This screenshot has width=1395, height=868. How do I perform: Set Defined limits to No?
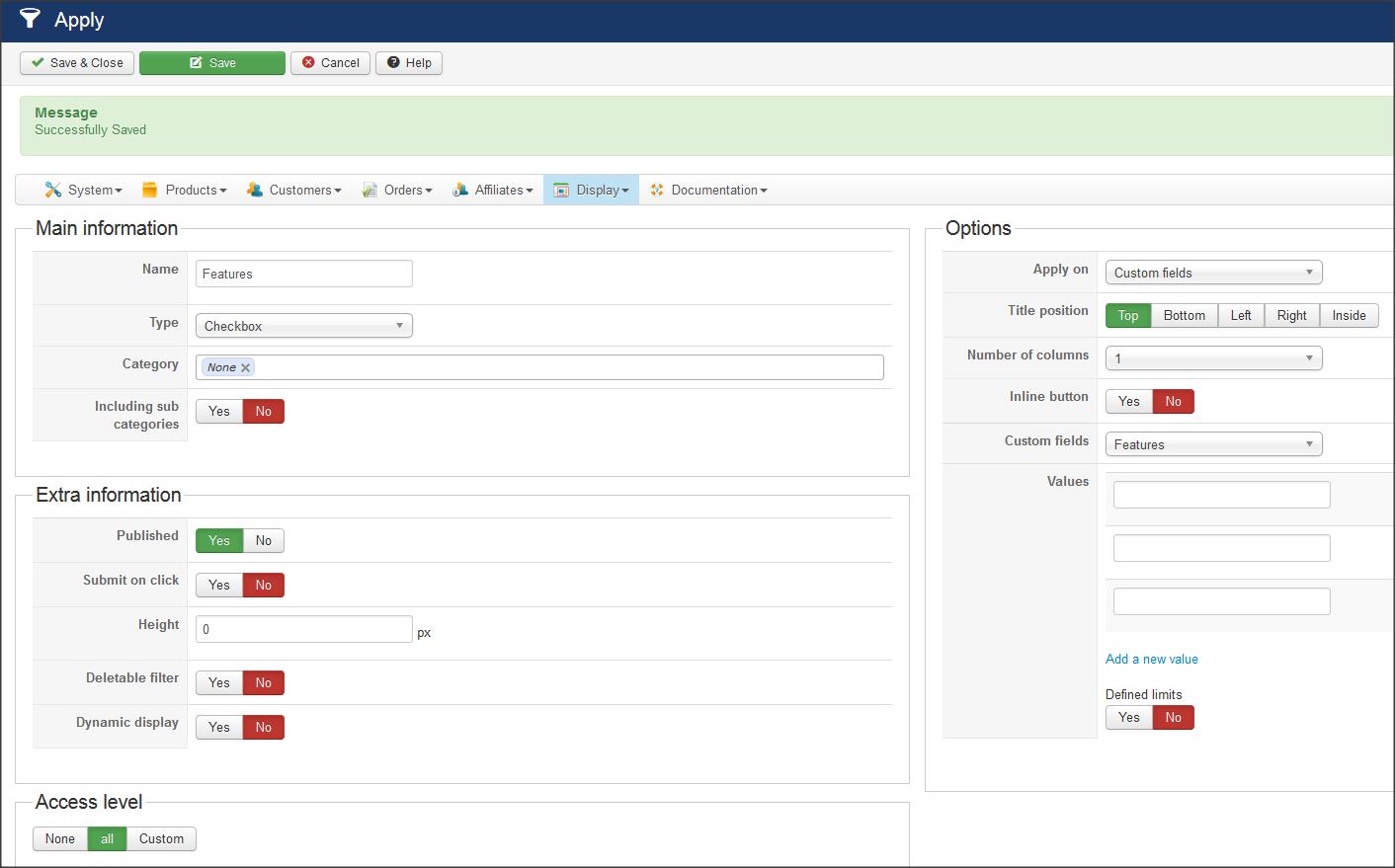point(1174,718)
